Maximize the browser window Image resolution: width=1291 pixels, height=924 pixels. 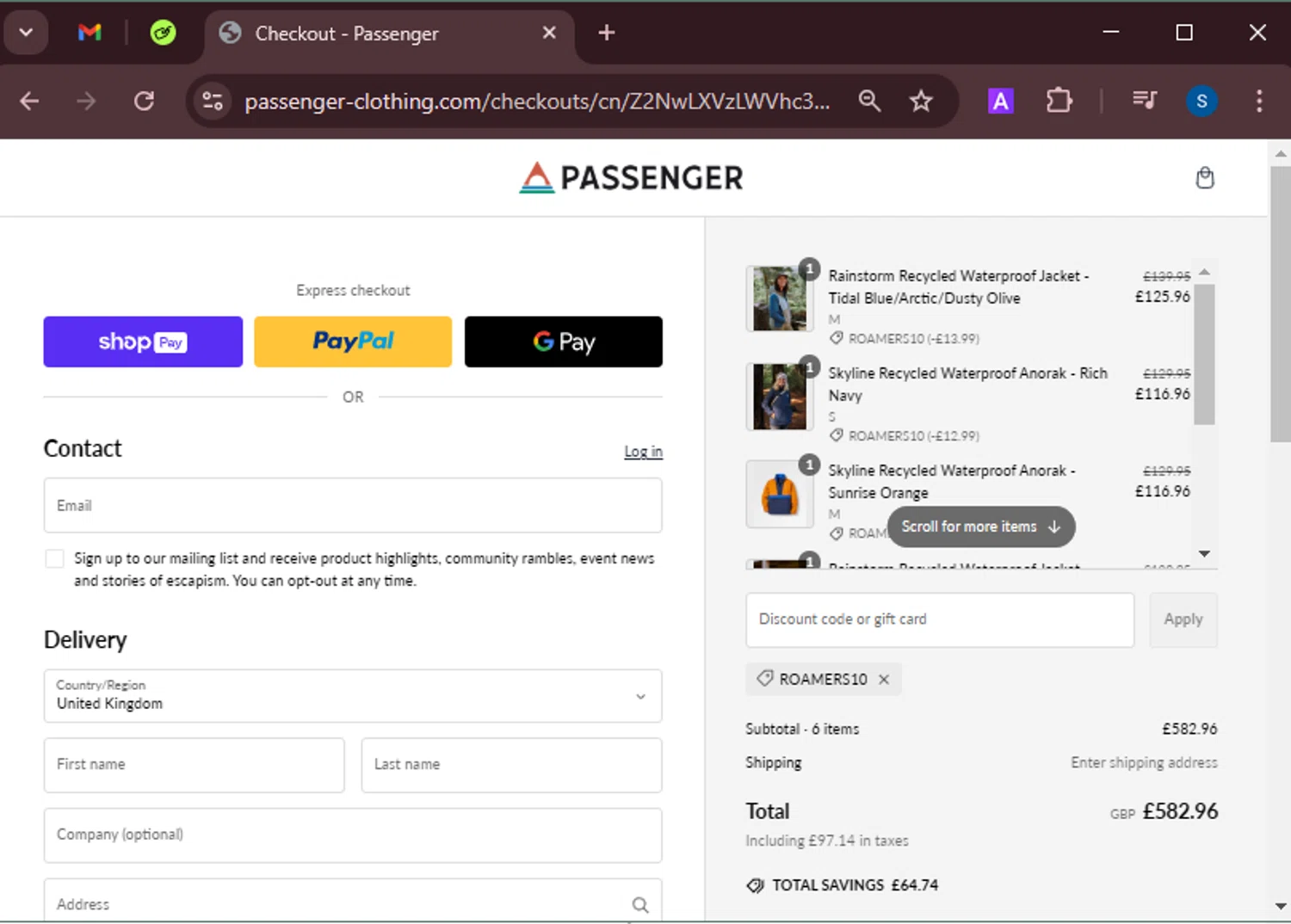pos(1184,33)
